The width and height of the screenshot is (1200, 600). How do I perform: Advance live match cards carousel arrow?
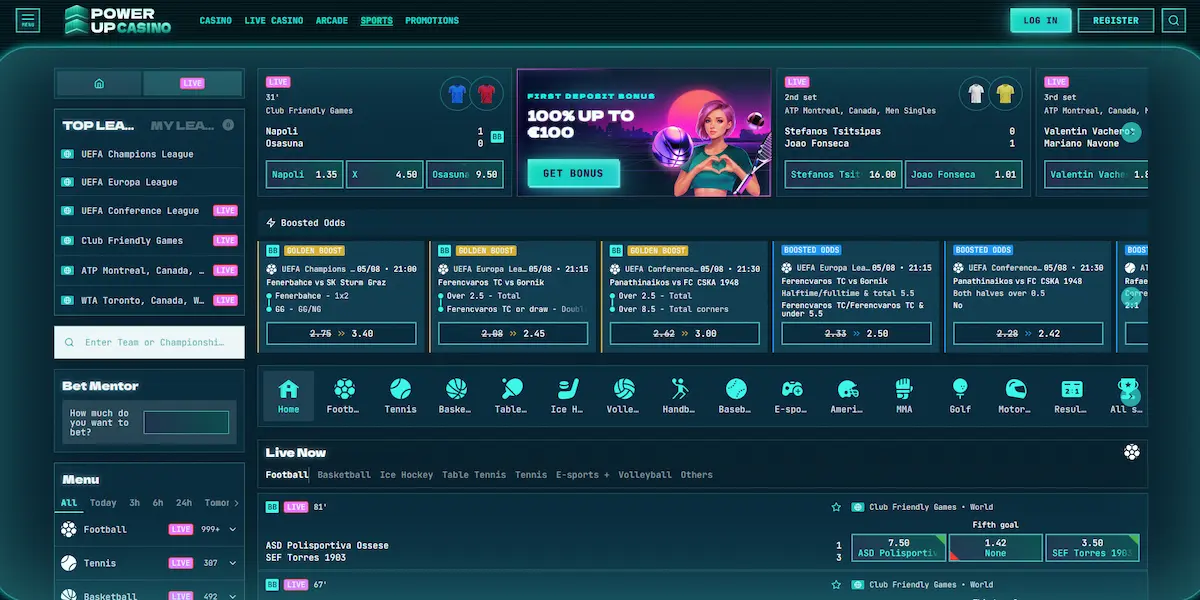click(x=1131, y=132)
